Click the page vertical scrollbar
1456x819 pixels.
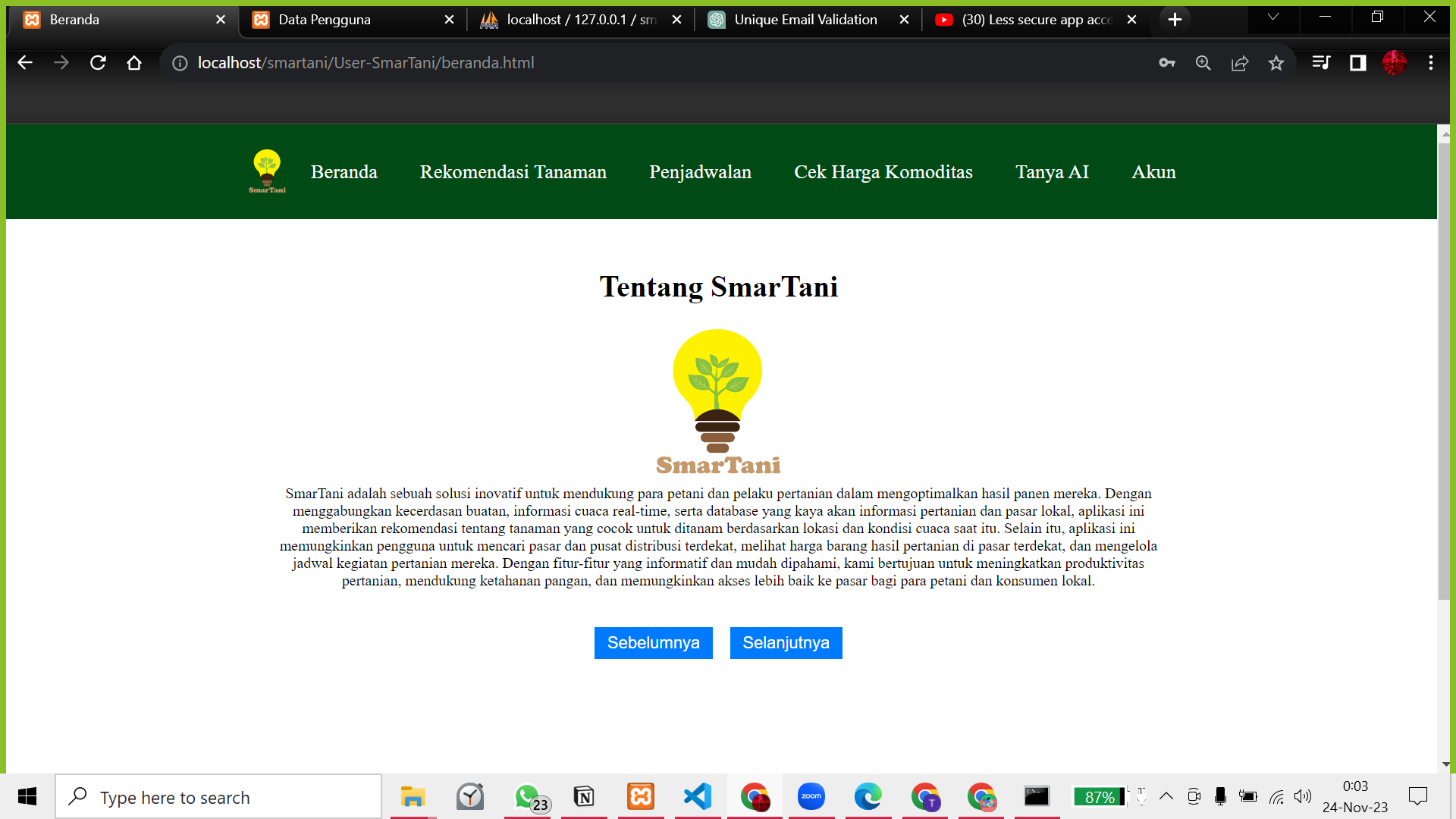click(1444, 372)
